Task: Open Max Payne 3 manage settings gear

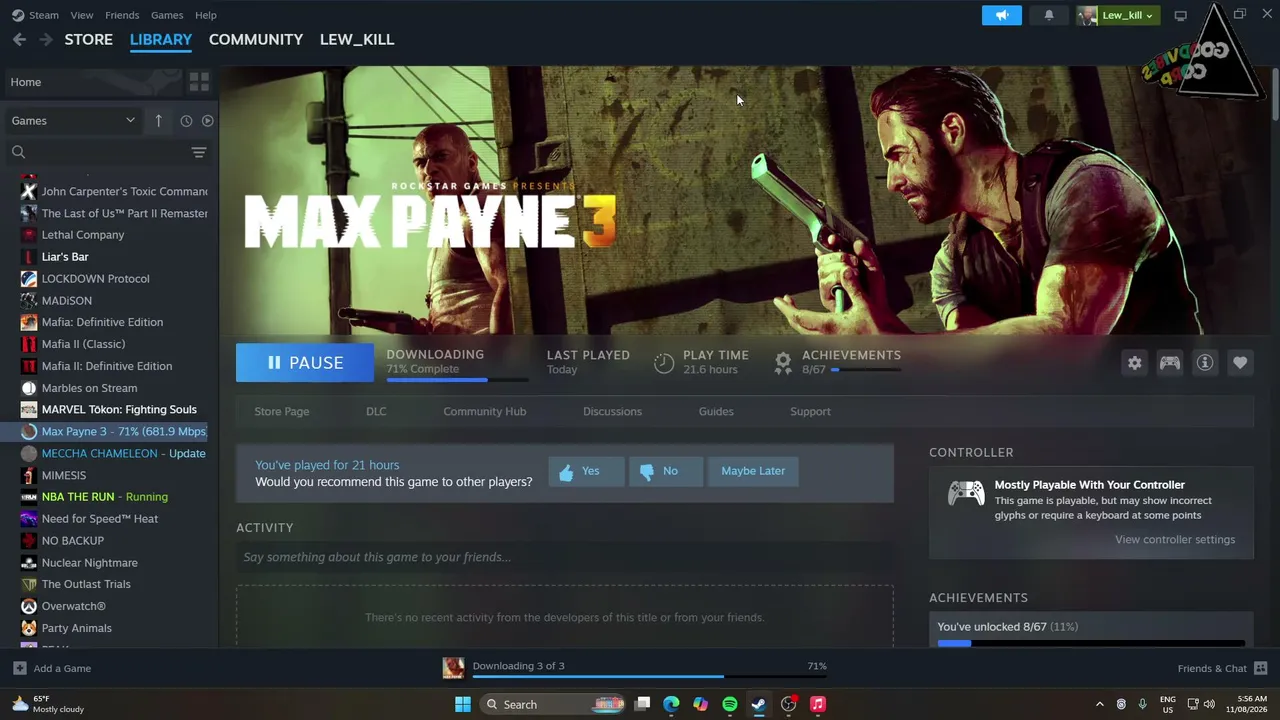Action: (x=1134, y=363)
